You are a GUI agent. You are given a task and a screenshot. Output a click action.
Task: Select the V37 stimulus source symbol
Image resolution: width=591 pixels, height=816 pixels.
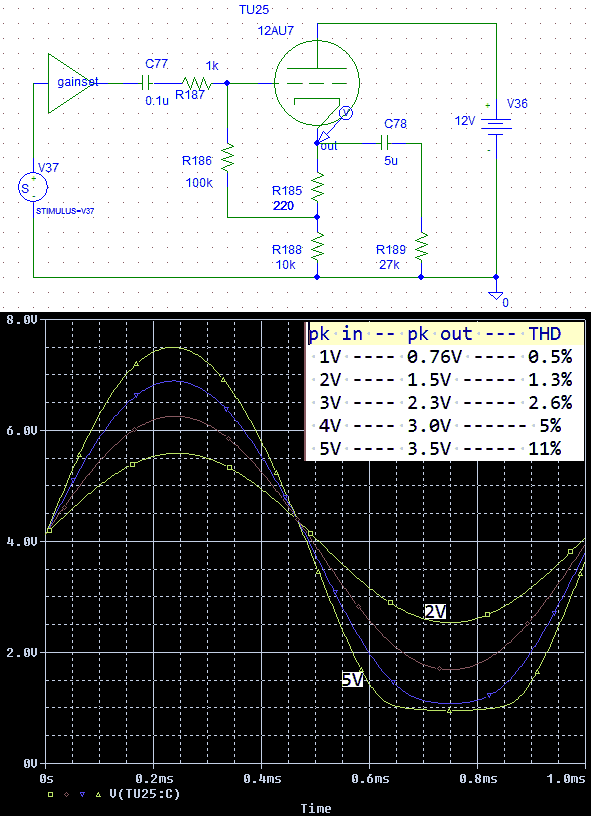click(x=33, y=187)
